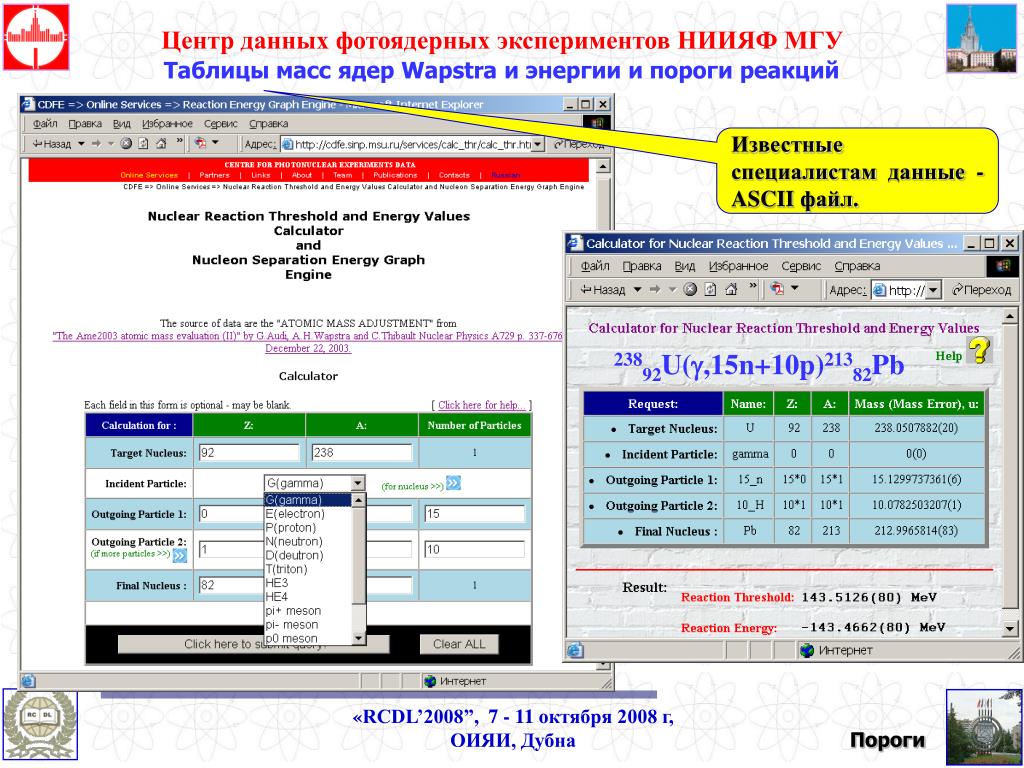Click Outgoing Particle 1 number field 15
This screenshot has height=768, width=1024.
coord(474,514)
